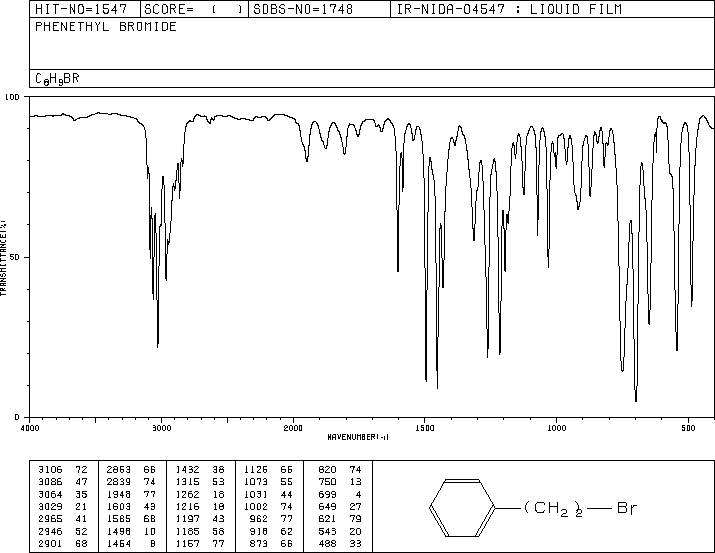Click the "4000" wavenumber axis label

[x=30, y=428]
